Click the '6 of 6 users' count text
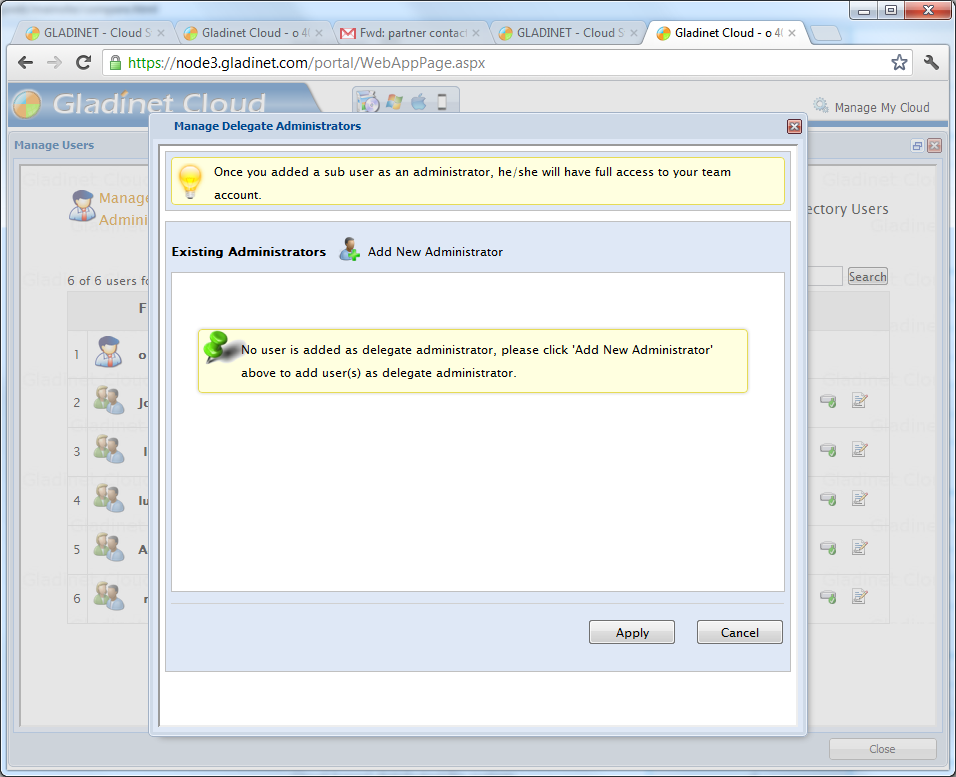The width and height of the screenshot is (956, 777). (x=108, y=281)
